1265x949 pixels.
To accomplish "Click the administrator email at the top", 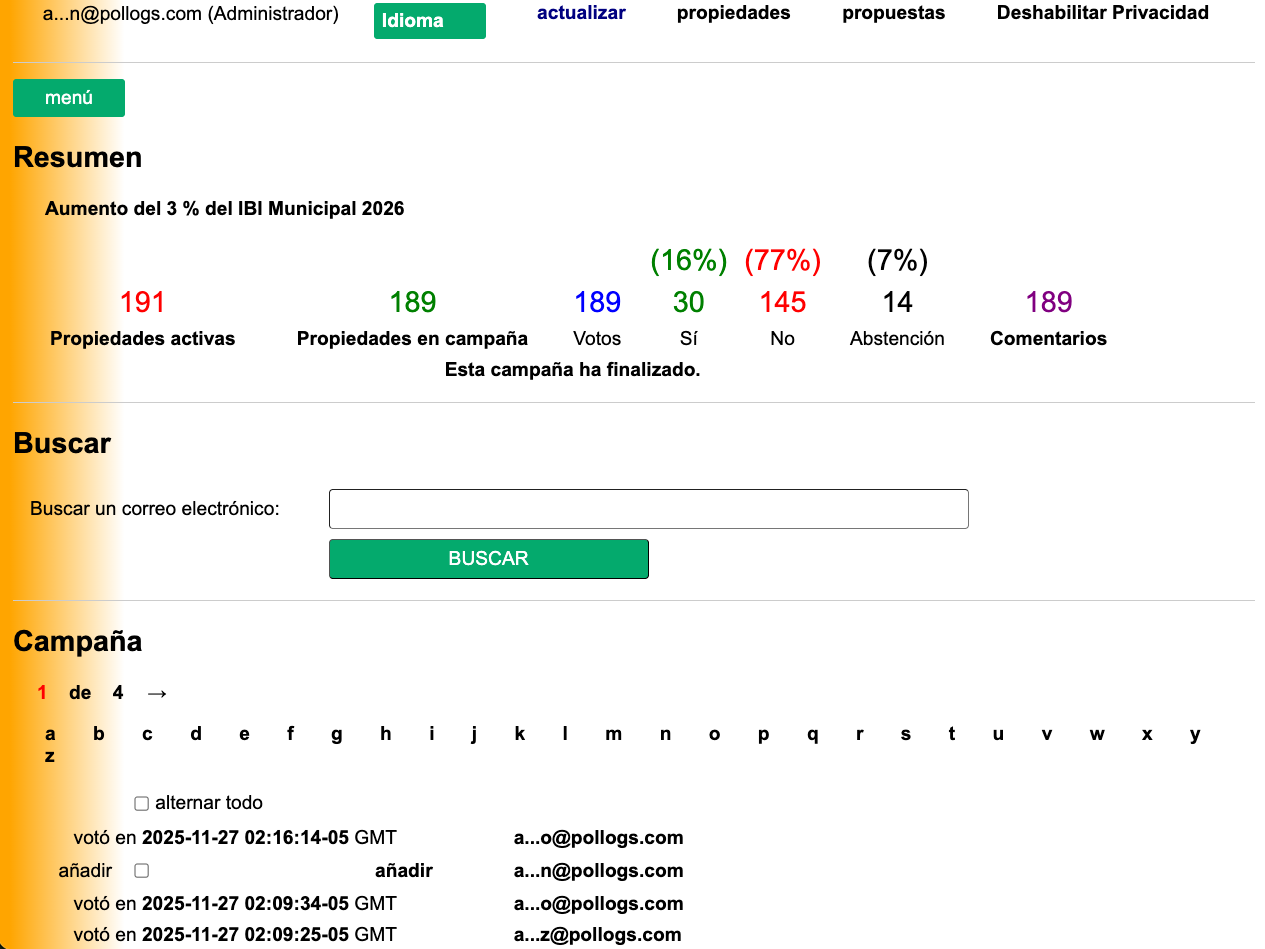I will click(x=188, y=15).
